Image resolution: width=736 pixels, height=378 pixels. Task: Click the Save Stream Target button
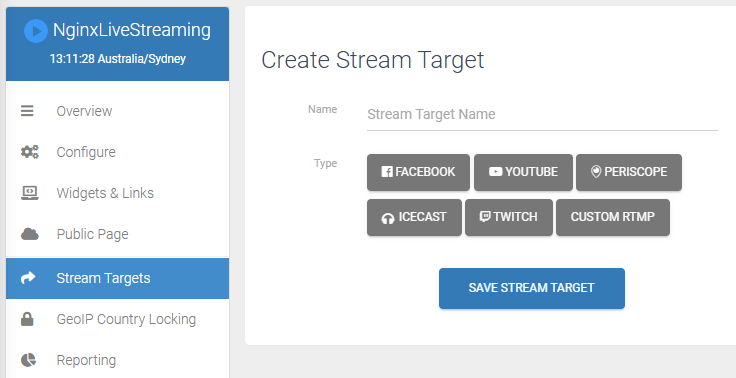pyautogui.click(x=532, y=288)
